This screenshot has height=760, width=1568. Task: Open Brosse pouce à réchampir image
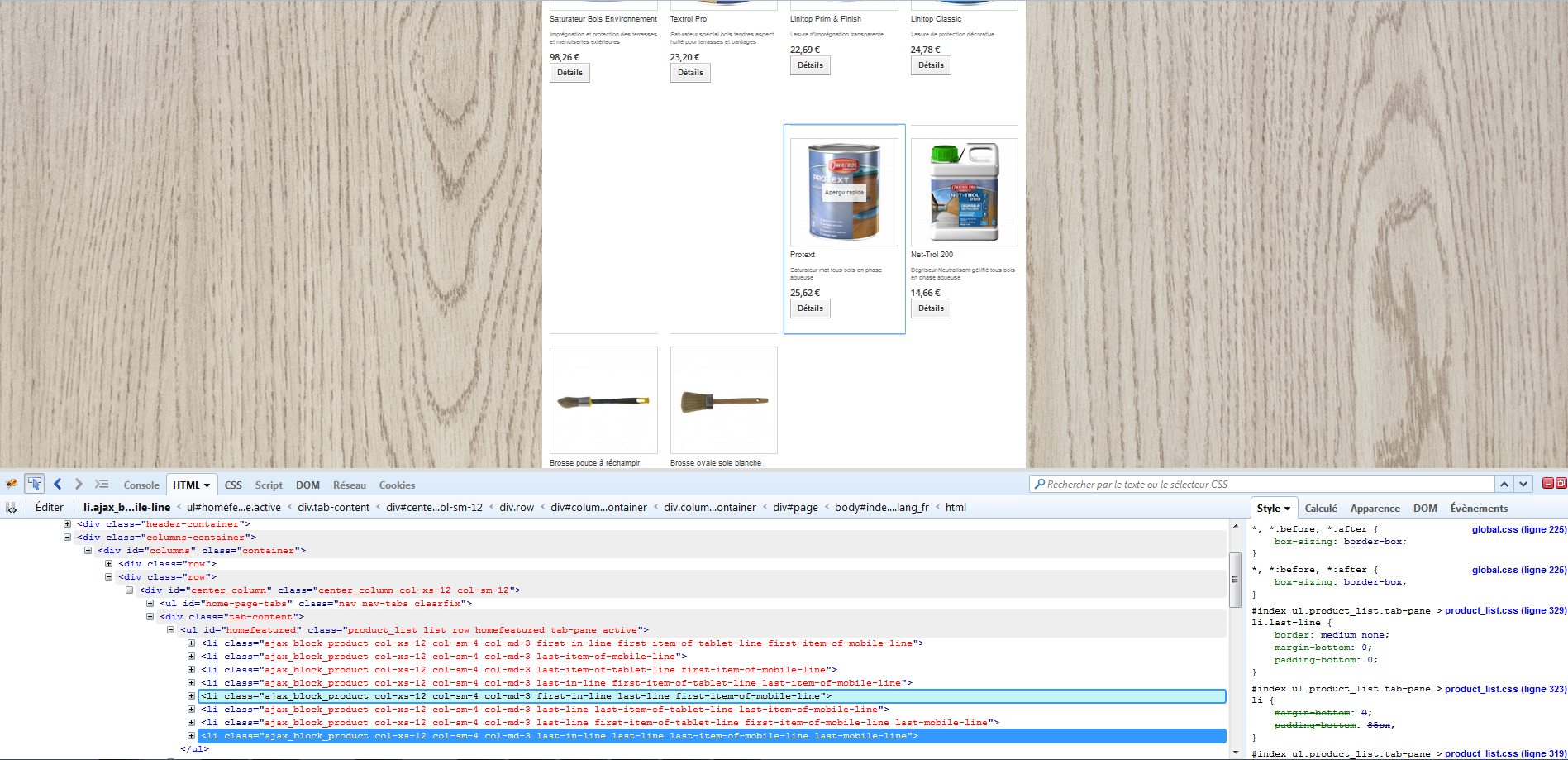click(x=603, y=400)
